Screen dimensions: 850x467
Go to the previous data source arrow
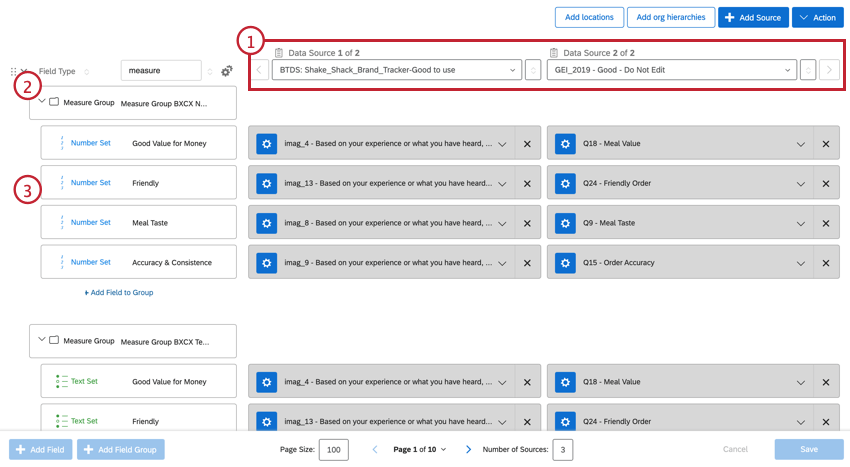258,70
